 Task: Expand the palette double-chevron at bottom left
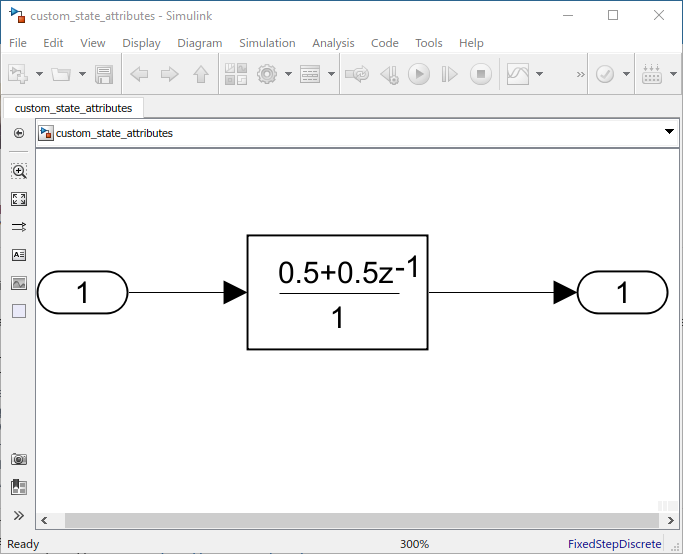point(19,516)
